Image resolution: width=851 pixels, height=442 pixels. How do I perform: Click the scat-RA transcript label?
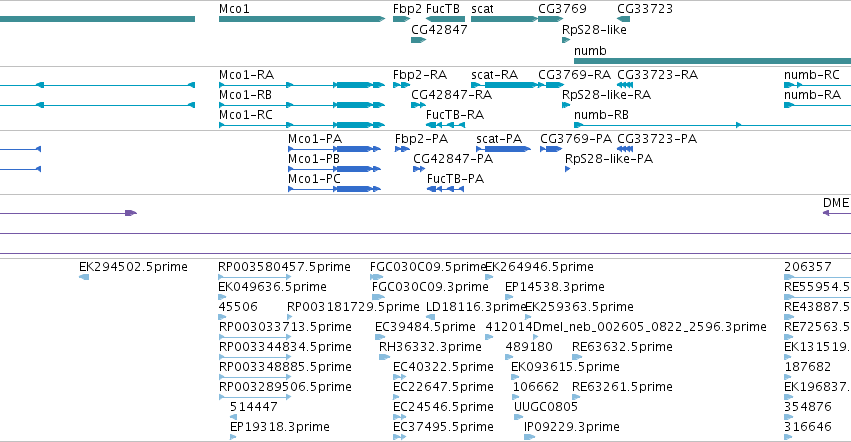point(494,74)
